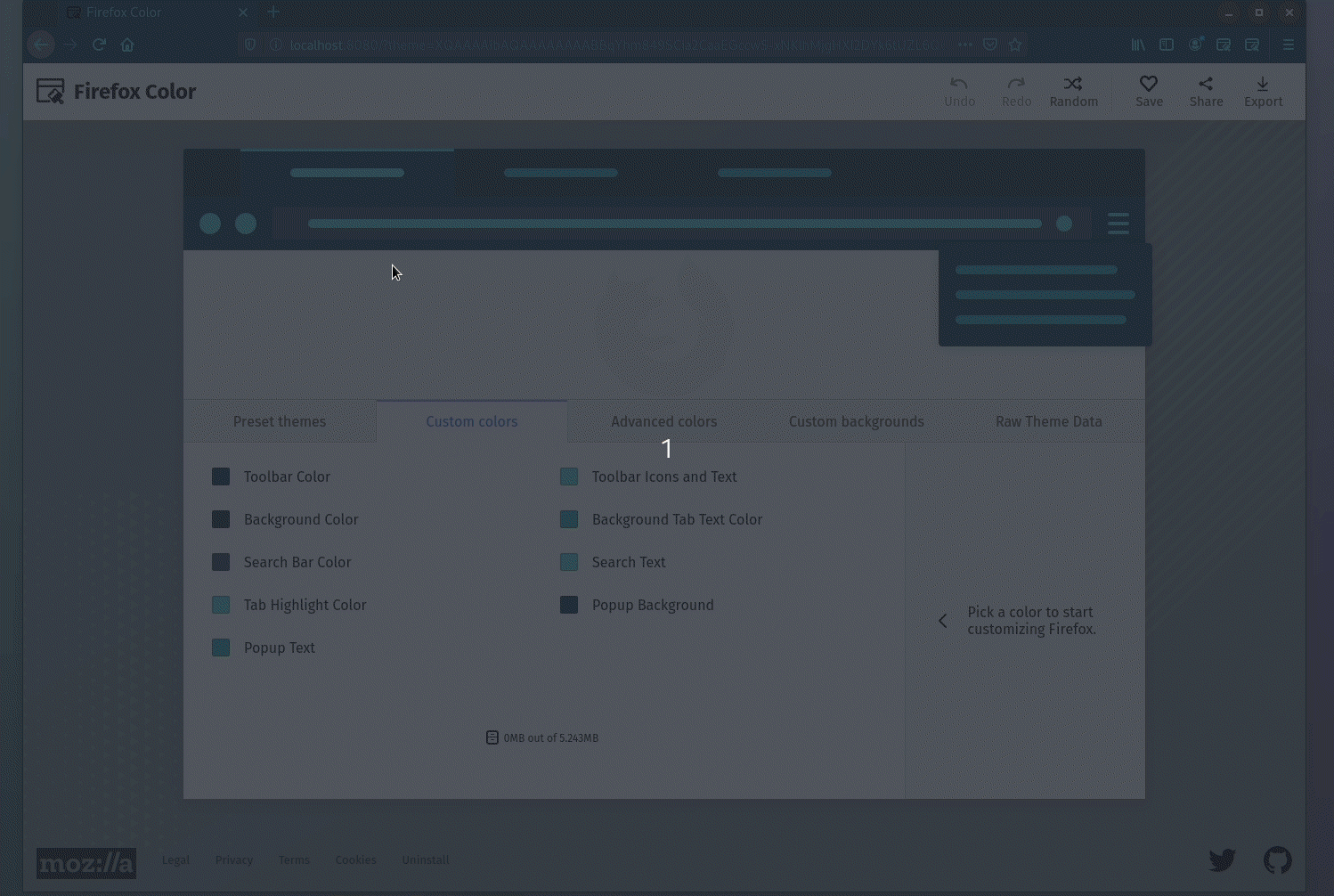Generate a Random theme
This screenshot has height=896, width=1334.
[x=1073, y=92]
